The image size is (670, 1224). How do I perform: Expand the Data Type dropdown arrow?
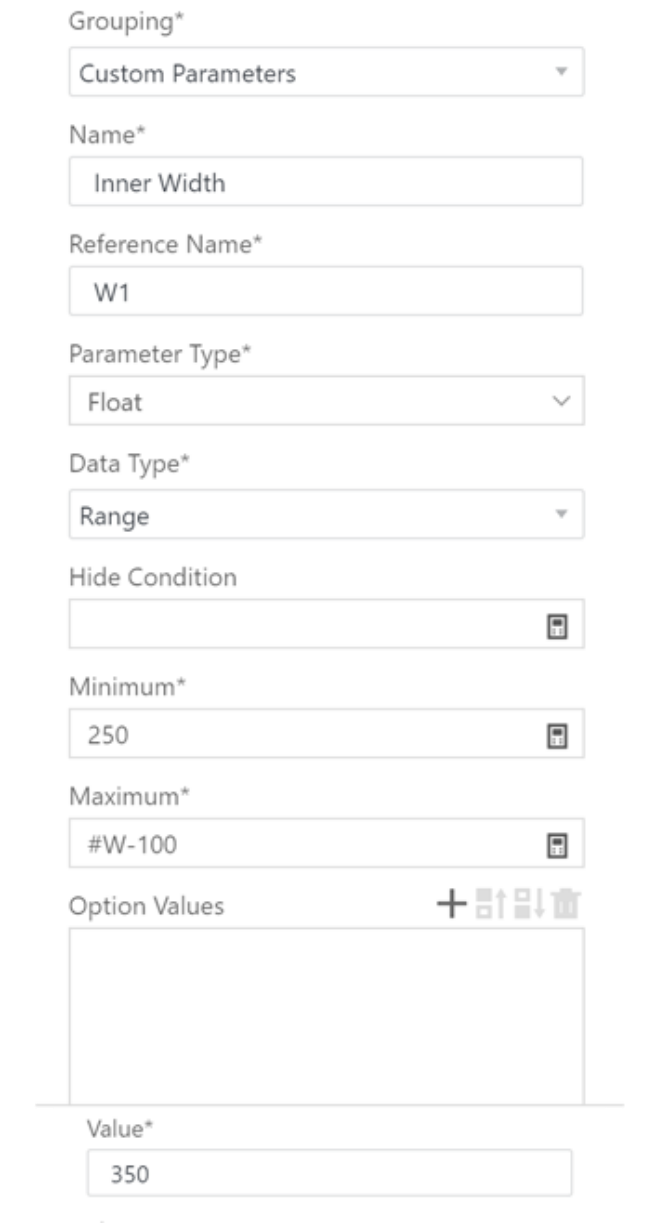[x=561, y=515]
